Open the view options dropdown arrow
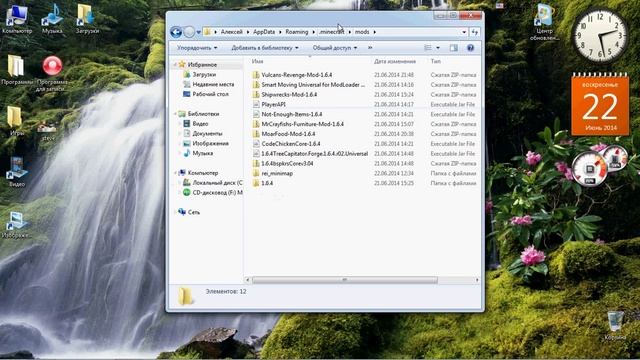This screenshot has width=640, height=360. [438, 48]
